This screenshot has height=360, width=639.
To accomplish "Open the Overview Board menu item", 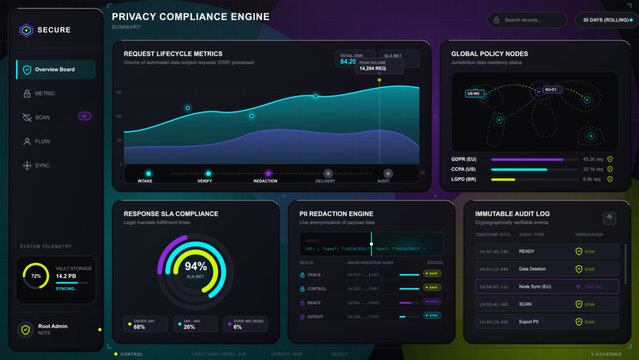I will coord(56,69).
